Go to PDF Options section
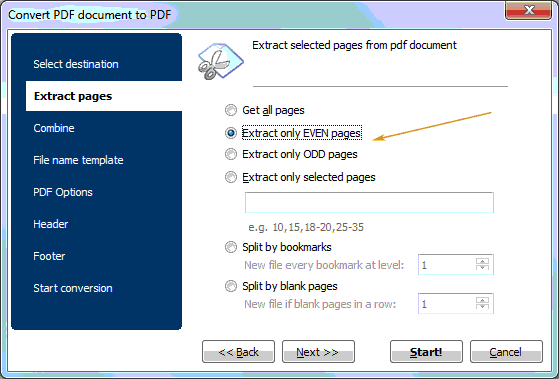This screenshot has height=379, width=559. coord(63,192)
